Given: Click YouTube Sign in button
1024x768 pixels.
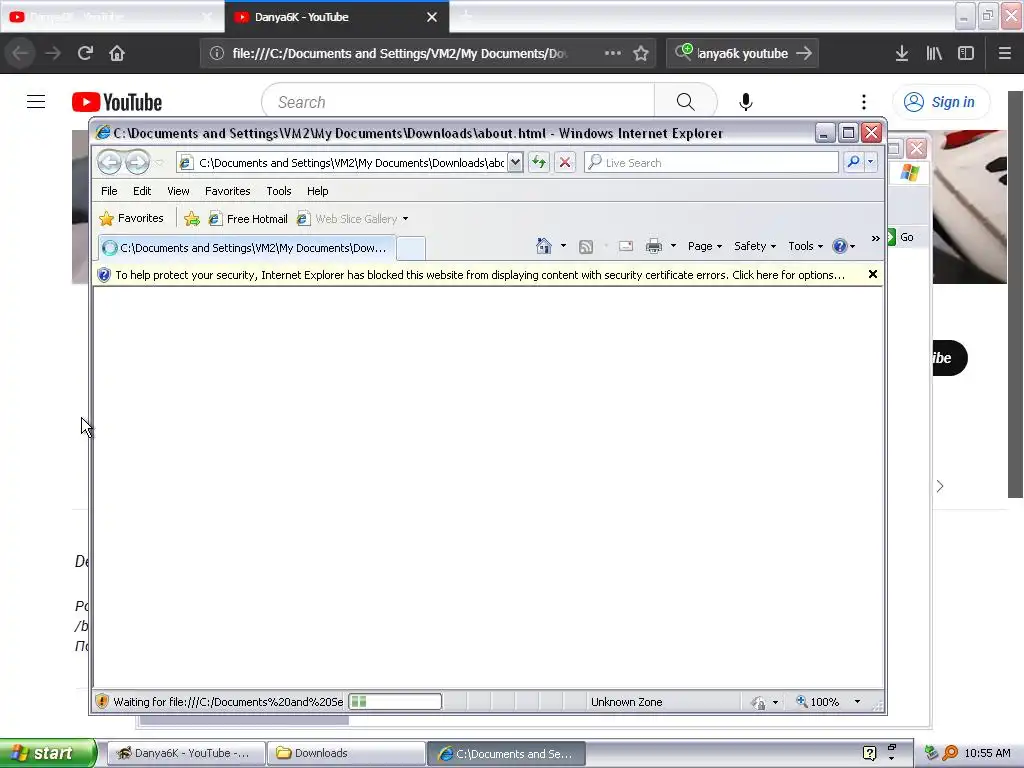Looking at the screenshot, I should click(x=940, y=102).
